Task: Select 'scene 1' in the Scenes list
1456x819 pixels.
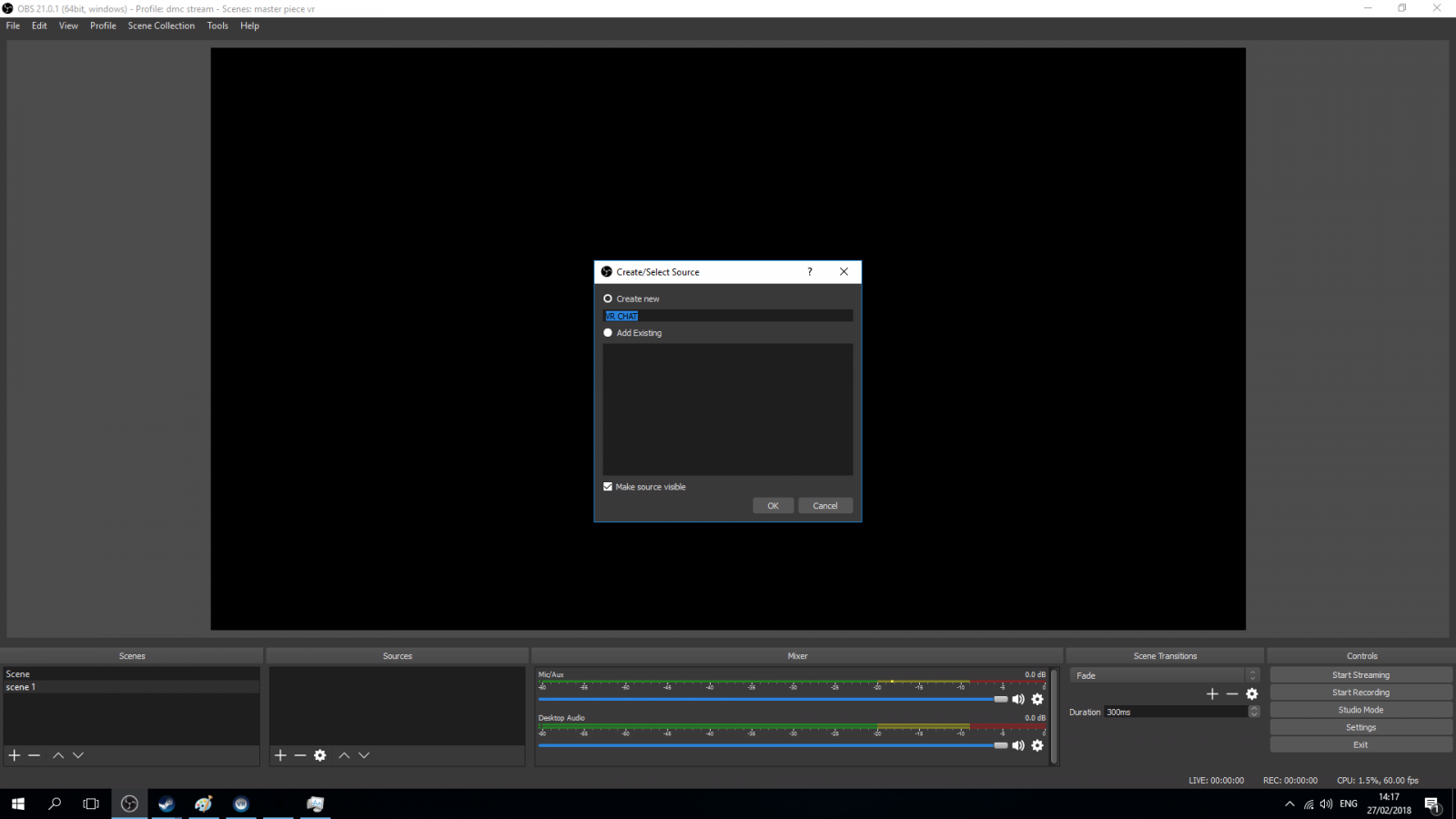Action: [x=131, y=687]
